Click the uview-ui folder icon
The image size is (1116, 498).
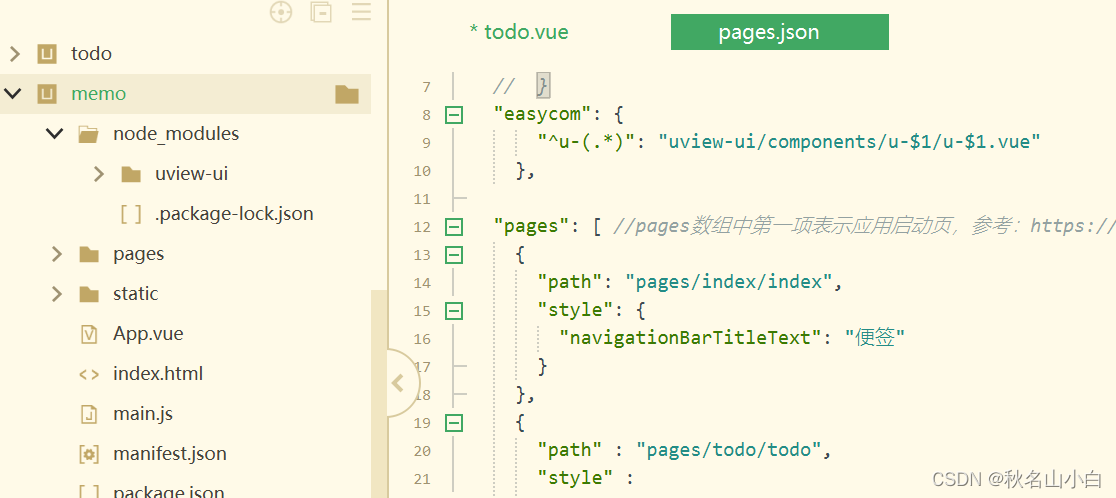[x=130, y=174]
